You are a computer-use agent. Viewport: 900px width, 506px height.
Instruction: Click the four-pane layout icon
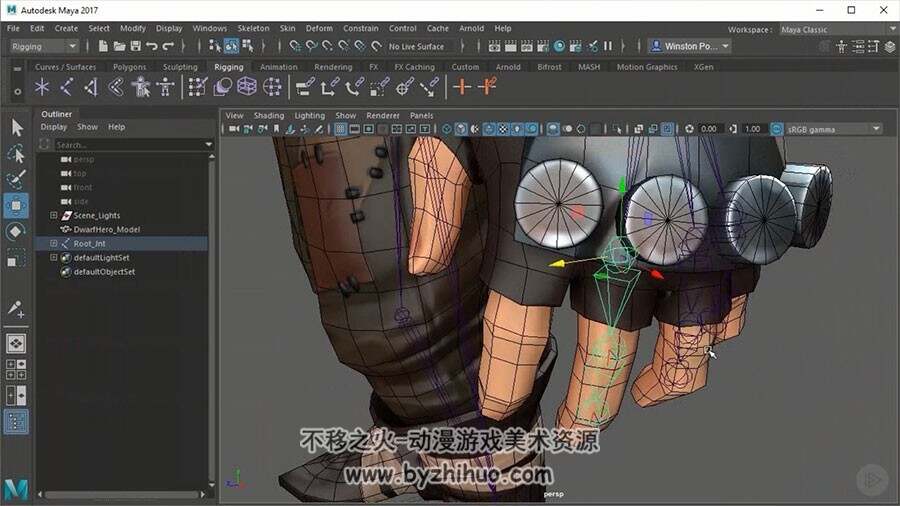[x=16, y=369]
